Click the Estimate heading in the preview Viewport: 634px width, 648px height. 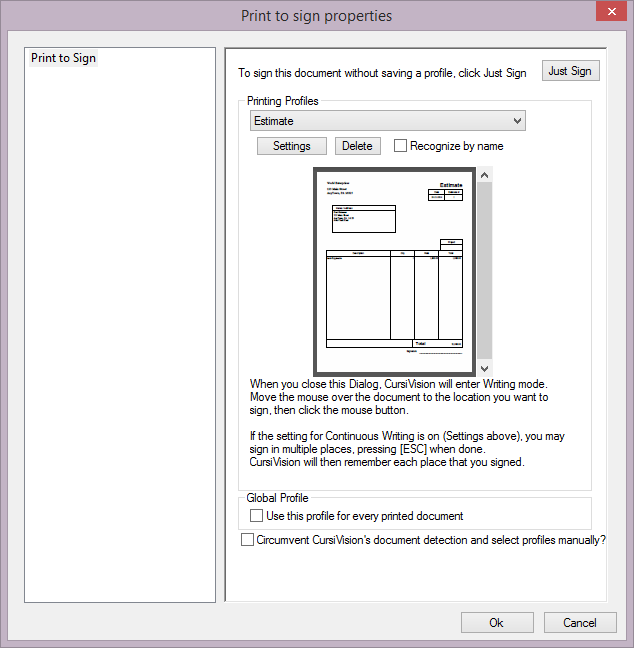(451, 185)
